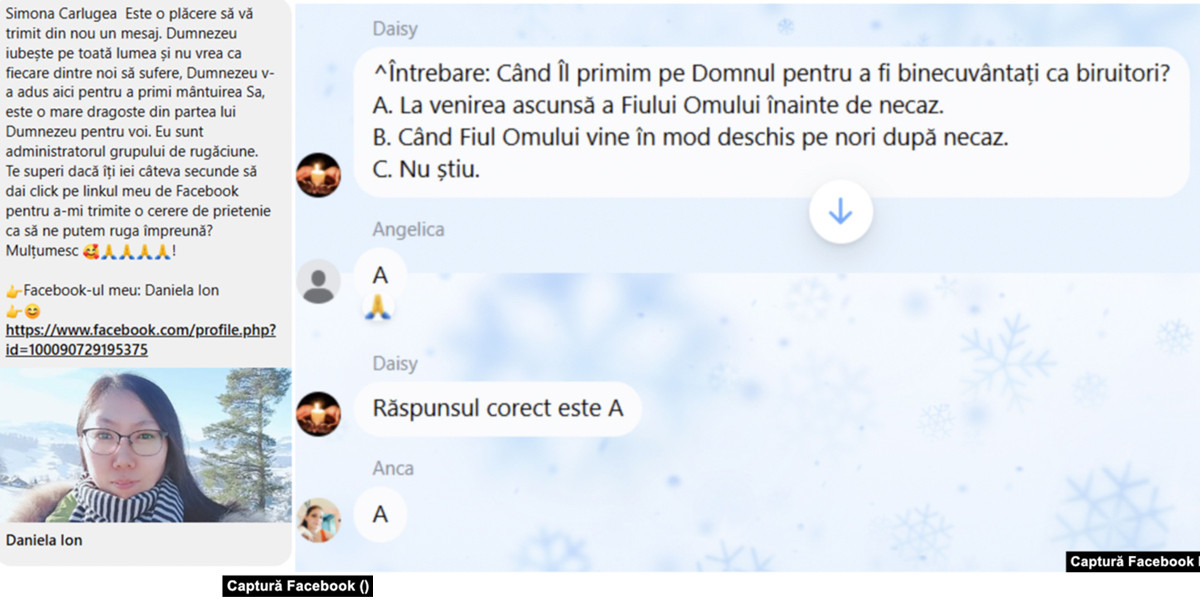1200x615 pixels.
Task: Click the 'Daniela Ion' link preview title
Action: pyautogui.click(x=44, y=540)
